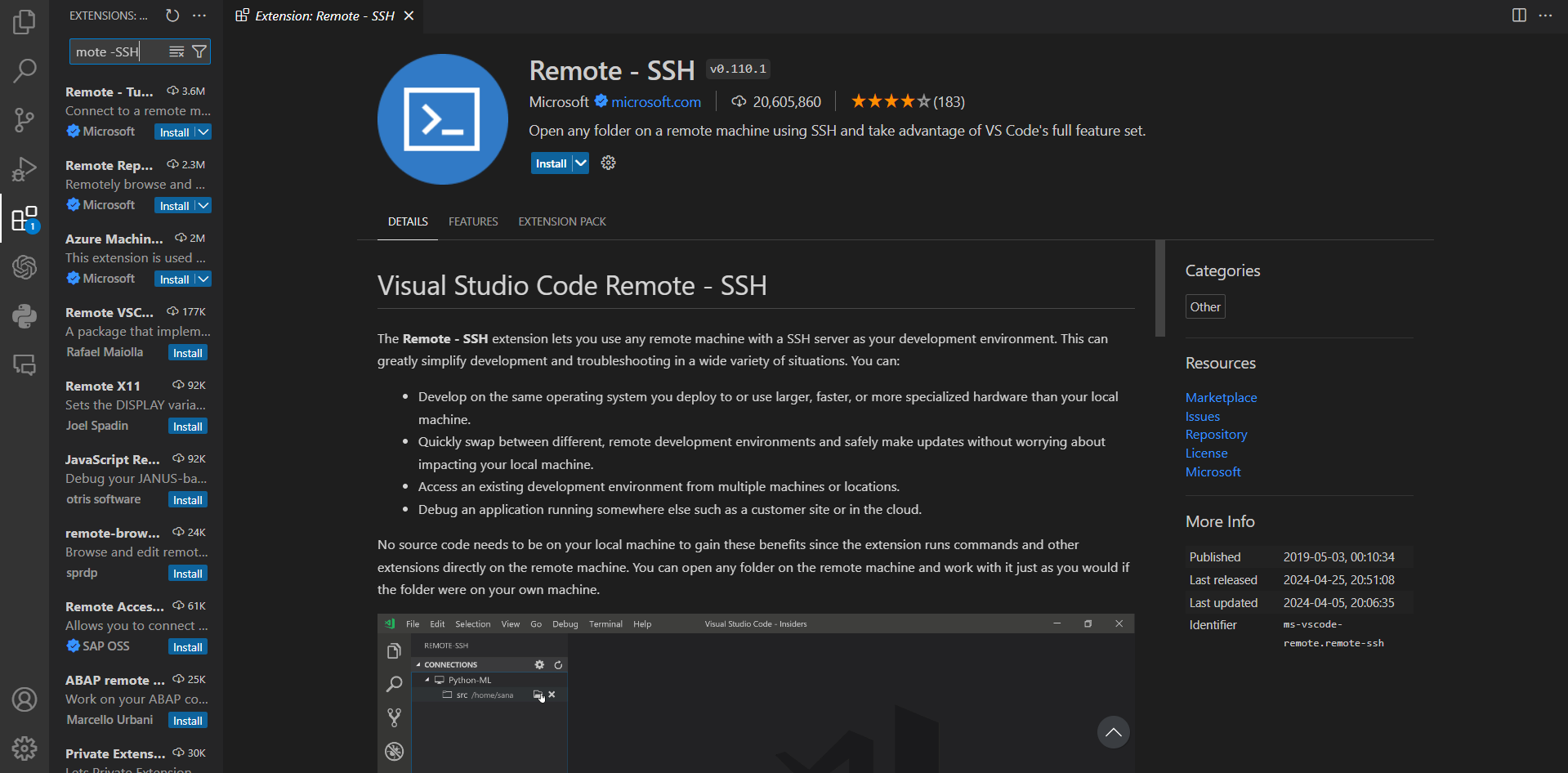Image resolution: width=1568 pixels, height=773 pixels.
Task: Open the Explorer view in activity bar
Action: click(25, 22)
